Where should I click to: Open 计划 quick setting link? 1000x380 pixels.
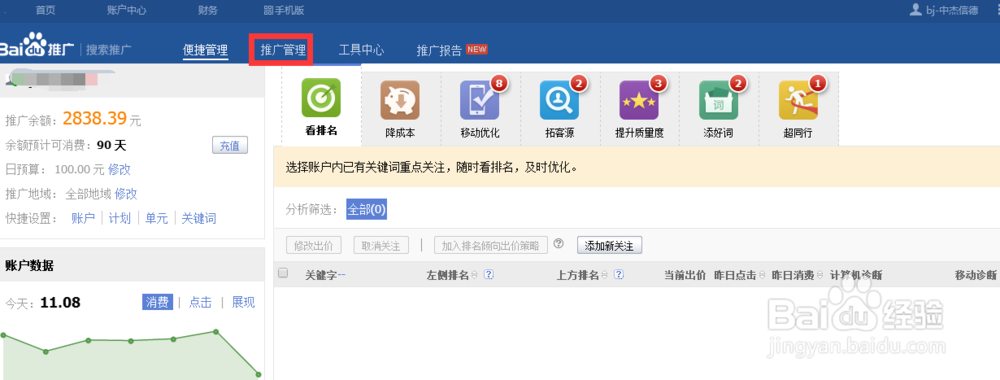(119, 218)
